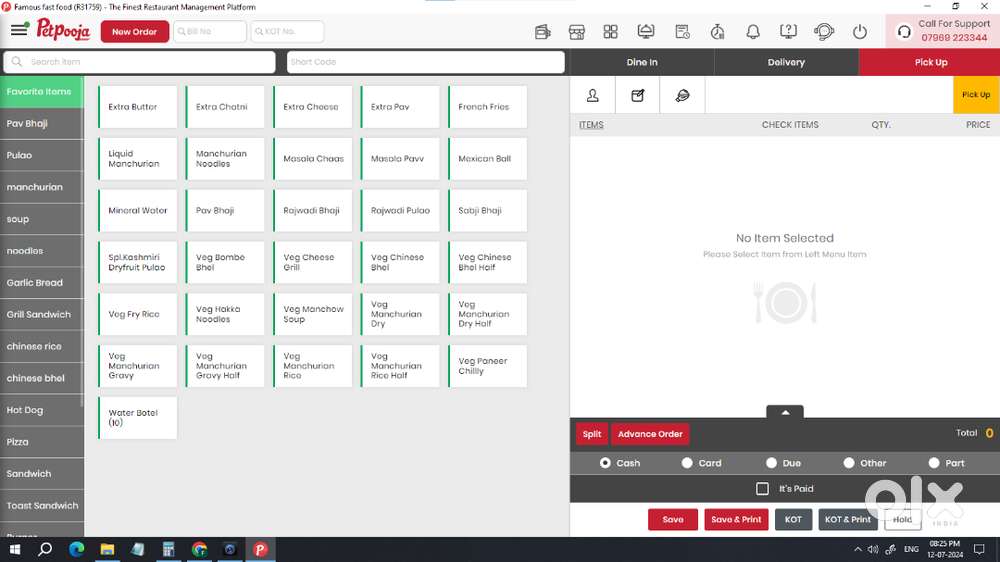Click the power logout icon
The height and width of the screenshot is (562, 1000).
tap(859, 32)
